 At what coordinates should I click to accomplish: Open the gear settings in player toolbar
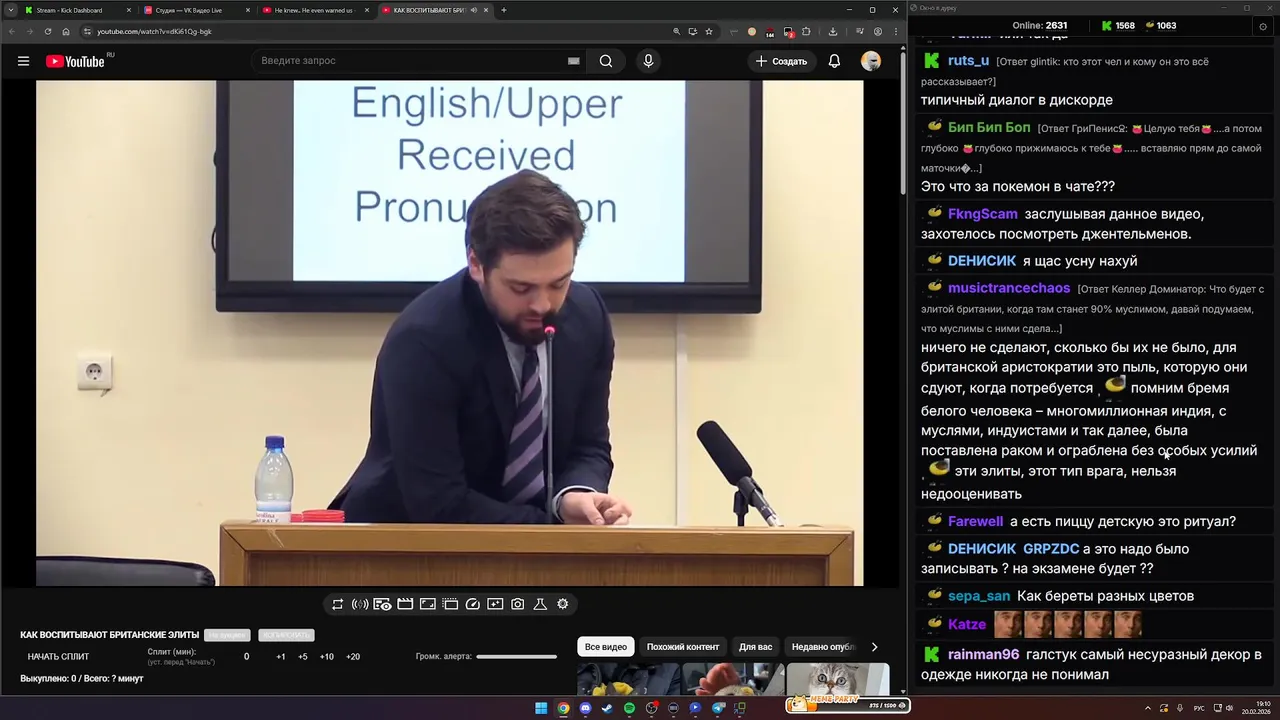click(x=563, y=604)
